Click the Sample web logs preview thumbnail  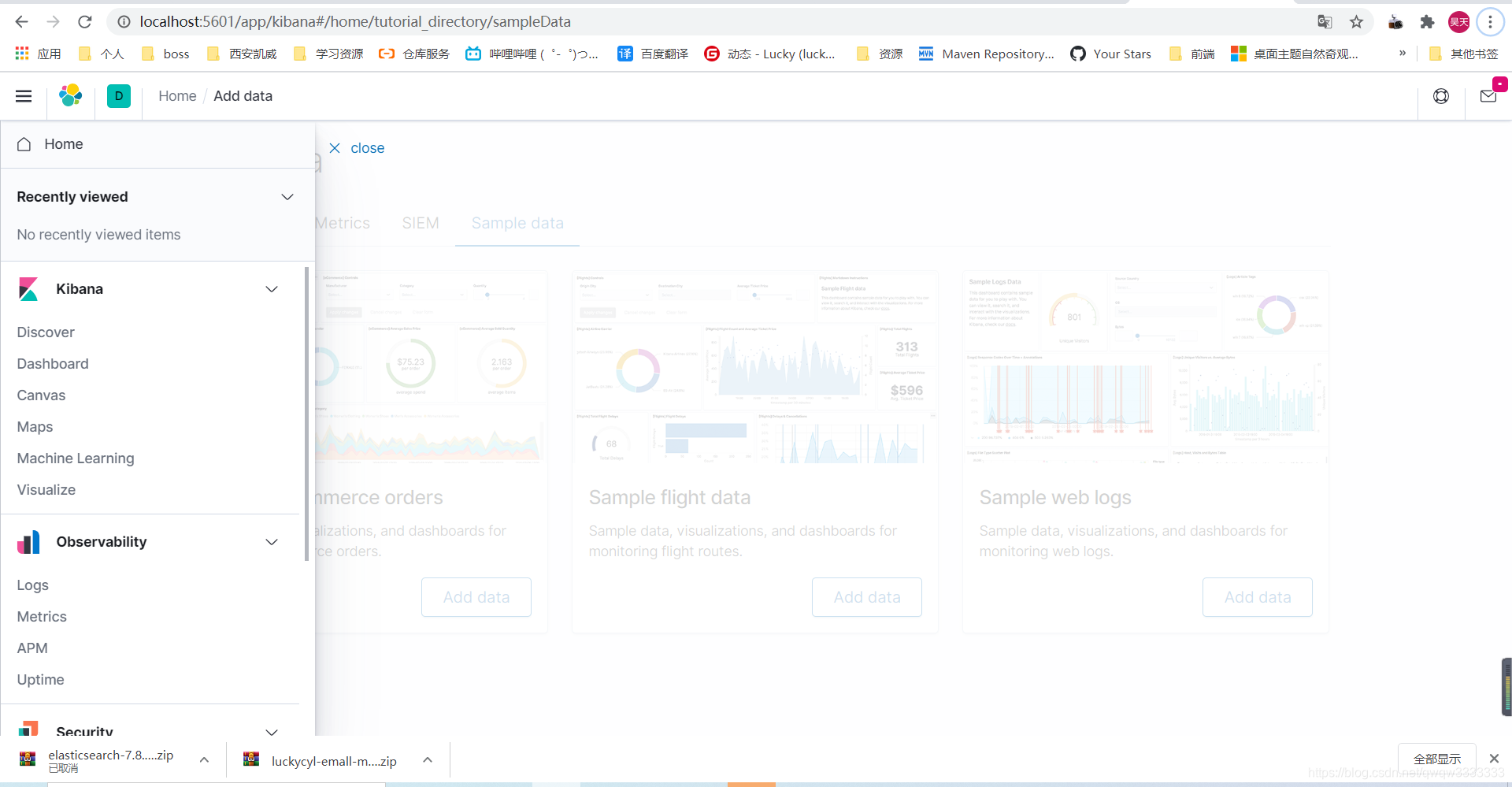coord(1146,367)
